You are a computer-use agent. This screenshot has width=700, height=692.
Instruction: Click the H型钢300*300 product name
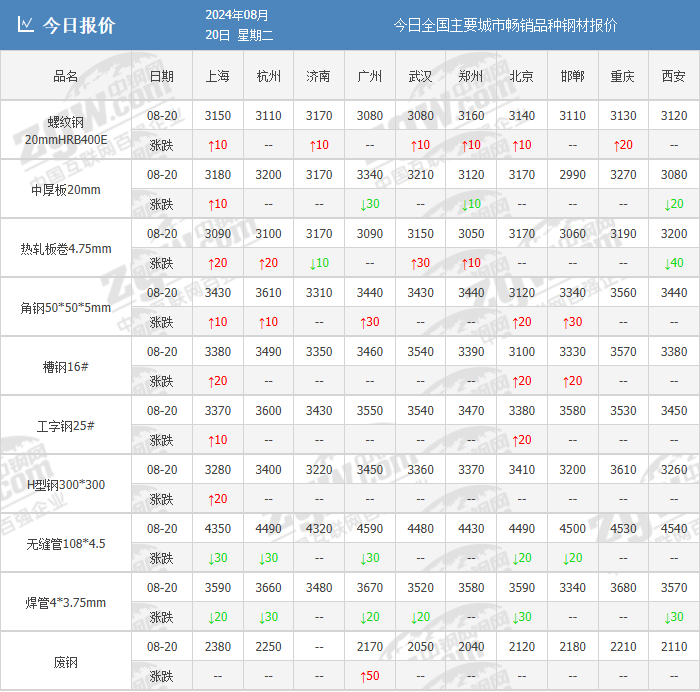coord(66,485)
